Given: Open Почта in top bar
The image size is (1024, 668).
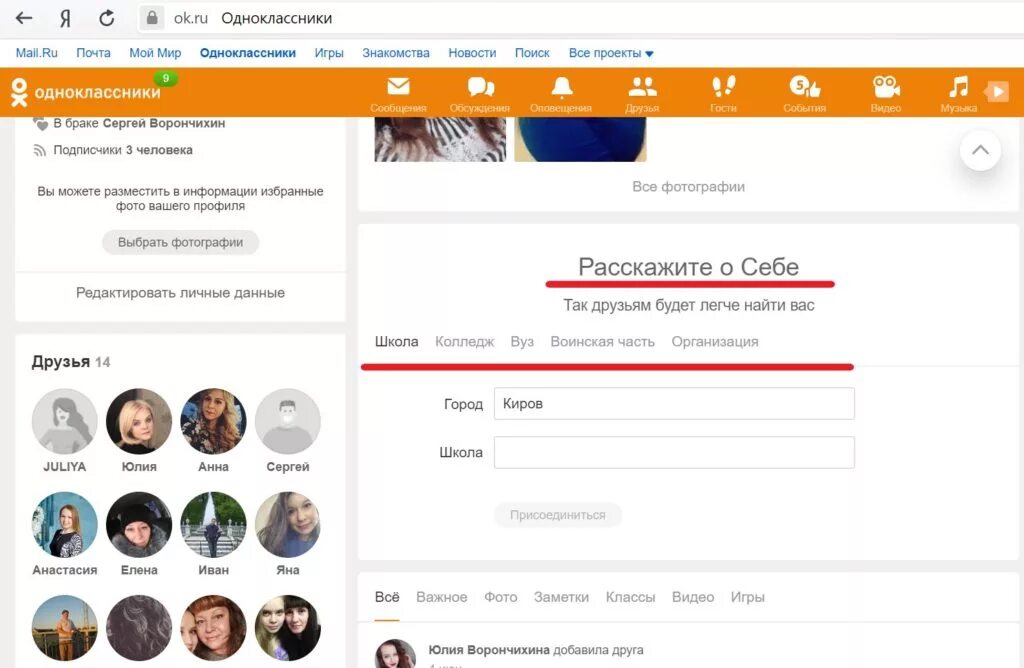Looking at the screenshot, I should click(93, 53).
